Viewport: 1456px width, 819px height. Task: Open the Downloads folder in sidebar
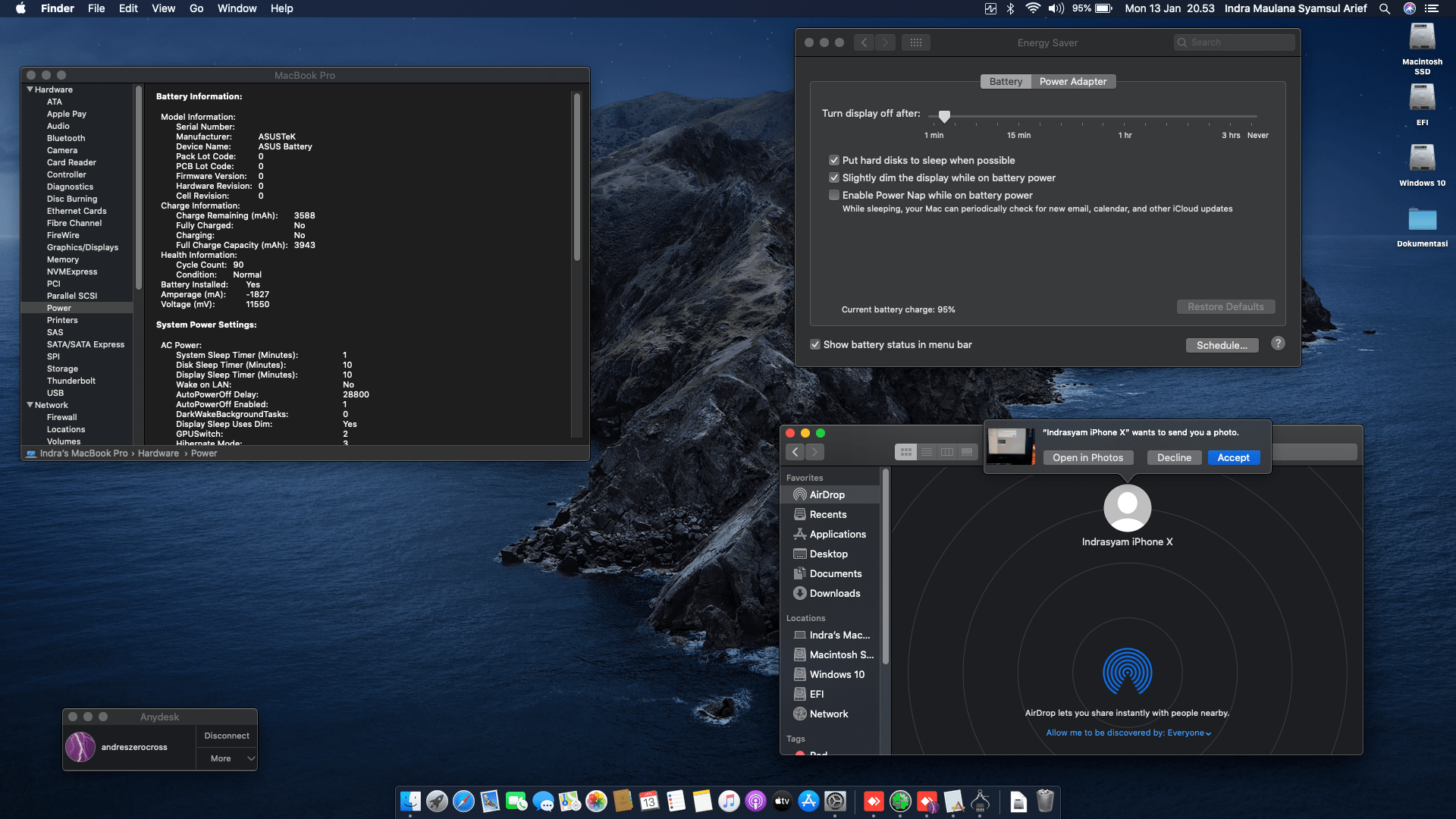point(834,594)
